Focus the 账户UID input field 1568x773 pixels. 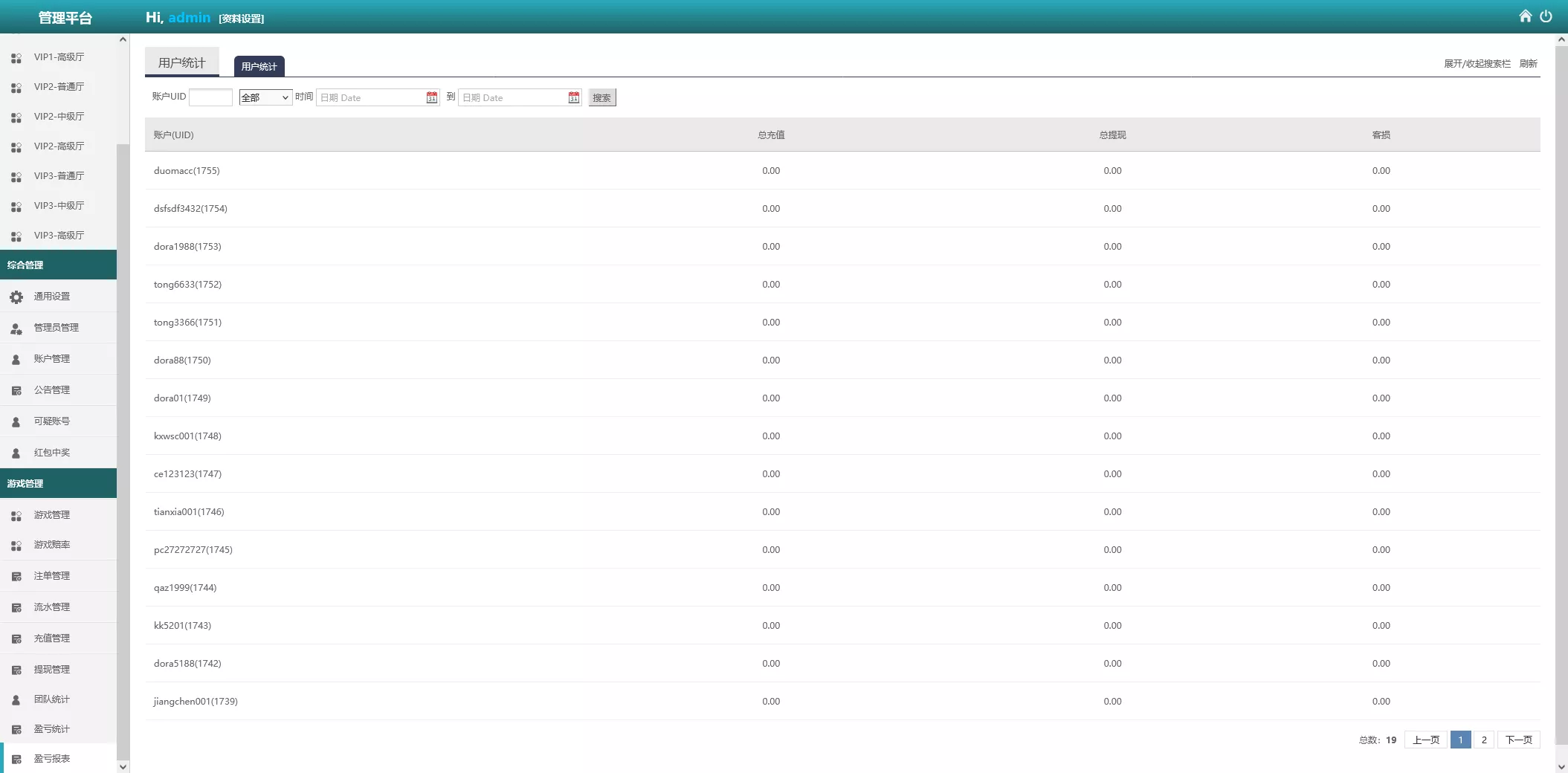(x=211, y=97)
